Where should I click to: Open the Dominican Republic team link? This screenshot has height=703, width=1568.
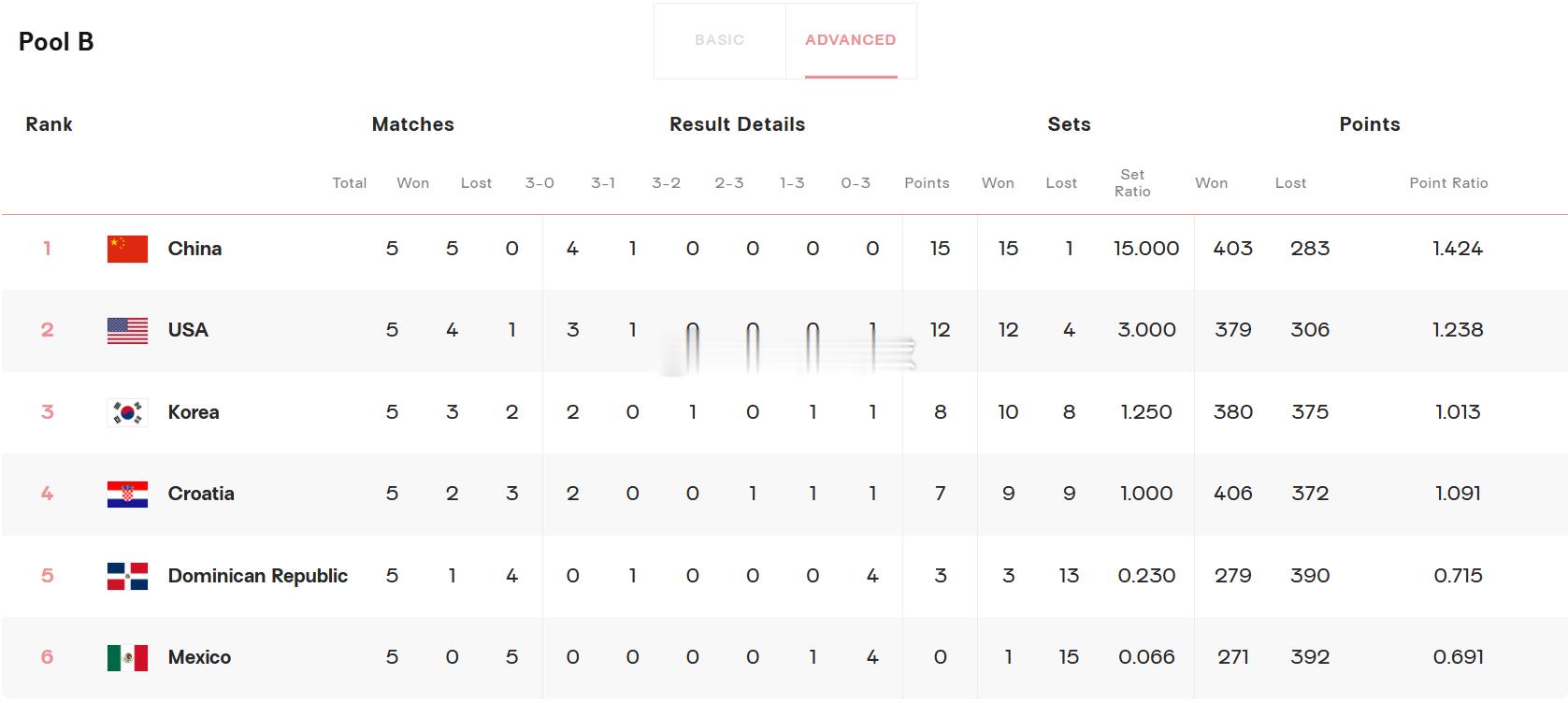(x=258, y=576)
